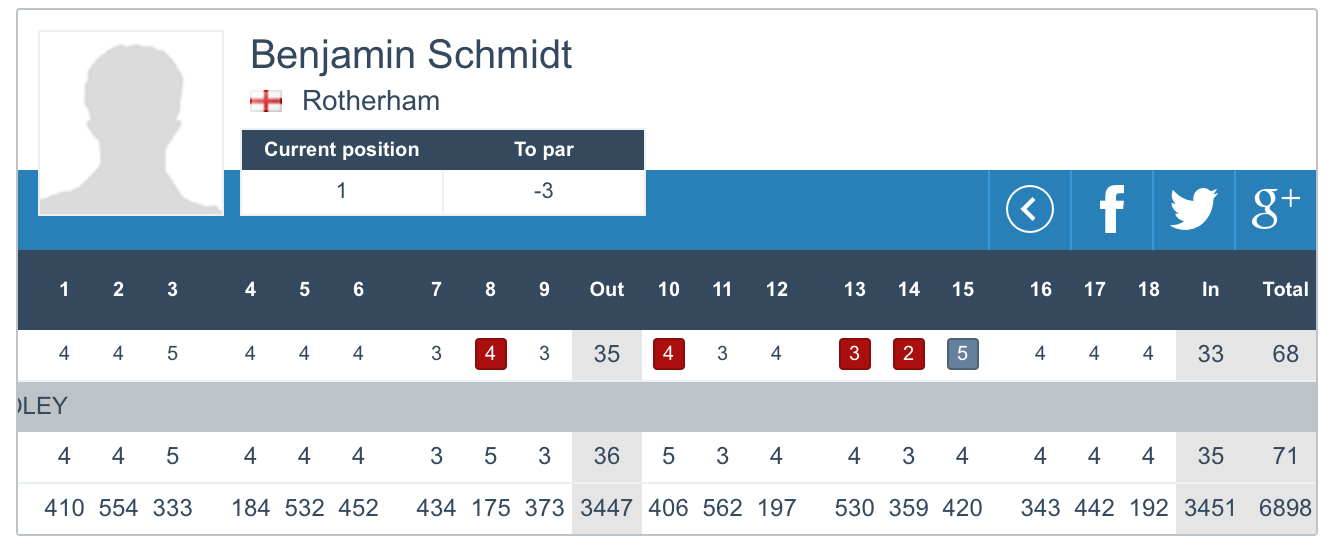
Task: Click the Benjamin Schmidt player name
Action: tap(411, 54)
